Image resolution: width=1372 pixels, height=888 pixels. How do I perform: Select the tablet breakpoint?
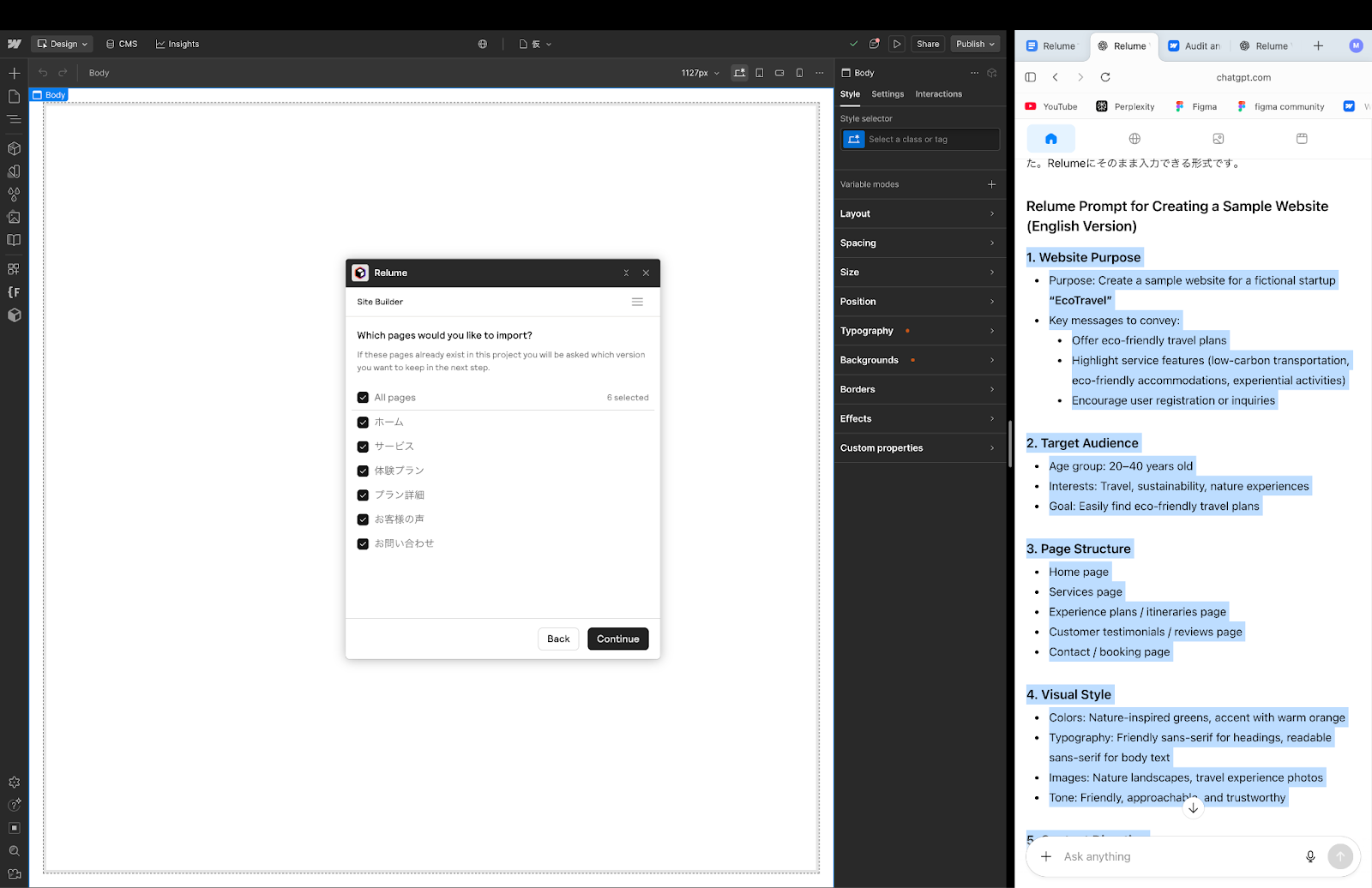(760, 73)
